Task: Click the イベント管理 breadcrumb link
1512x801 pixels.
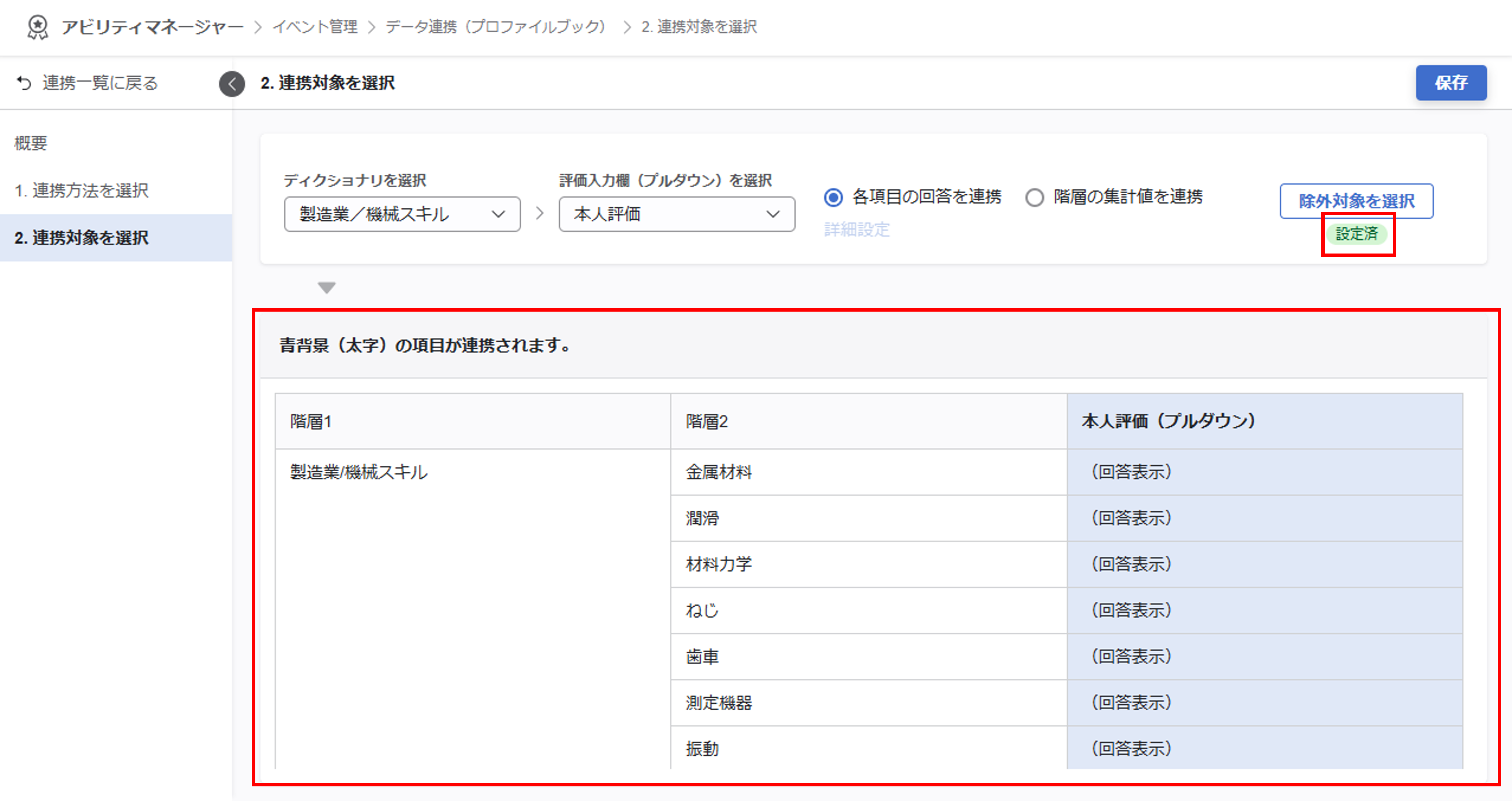Action: [x=315, y=27]
